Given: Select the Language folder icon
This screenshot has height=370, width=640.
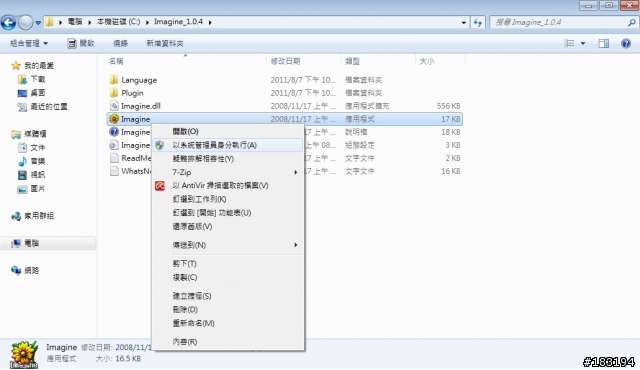Looking at the screenshot, I should [x=114, y=80].
